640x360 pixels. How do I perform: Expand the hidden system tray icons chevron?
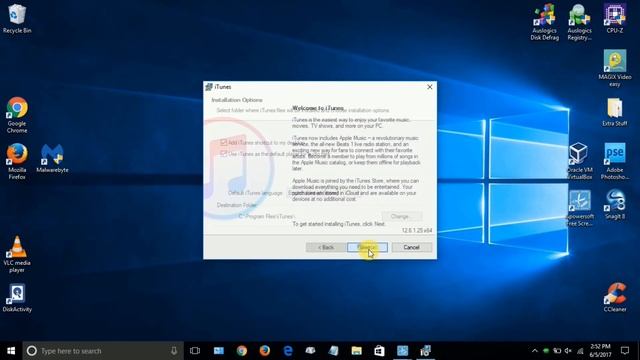click(534, 351)
